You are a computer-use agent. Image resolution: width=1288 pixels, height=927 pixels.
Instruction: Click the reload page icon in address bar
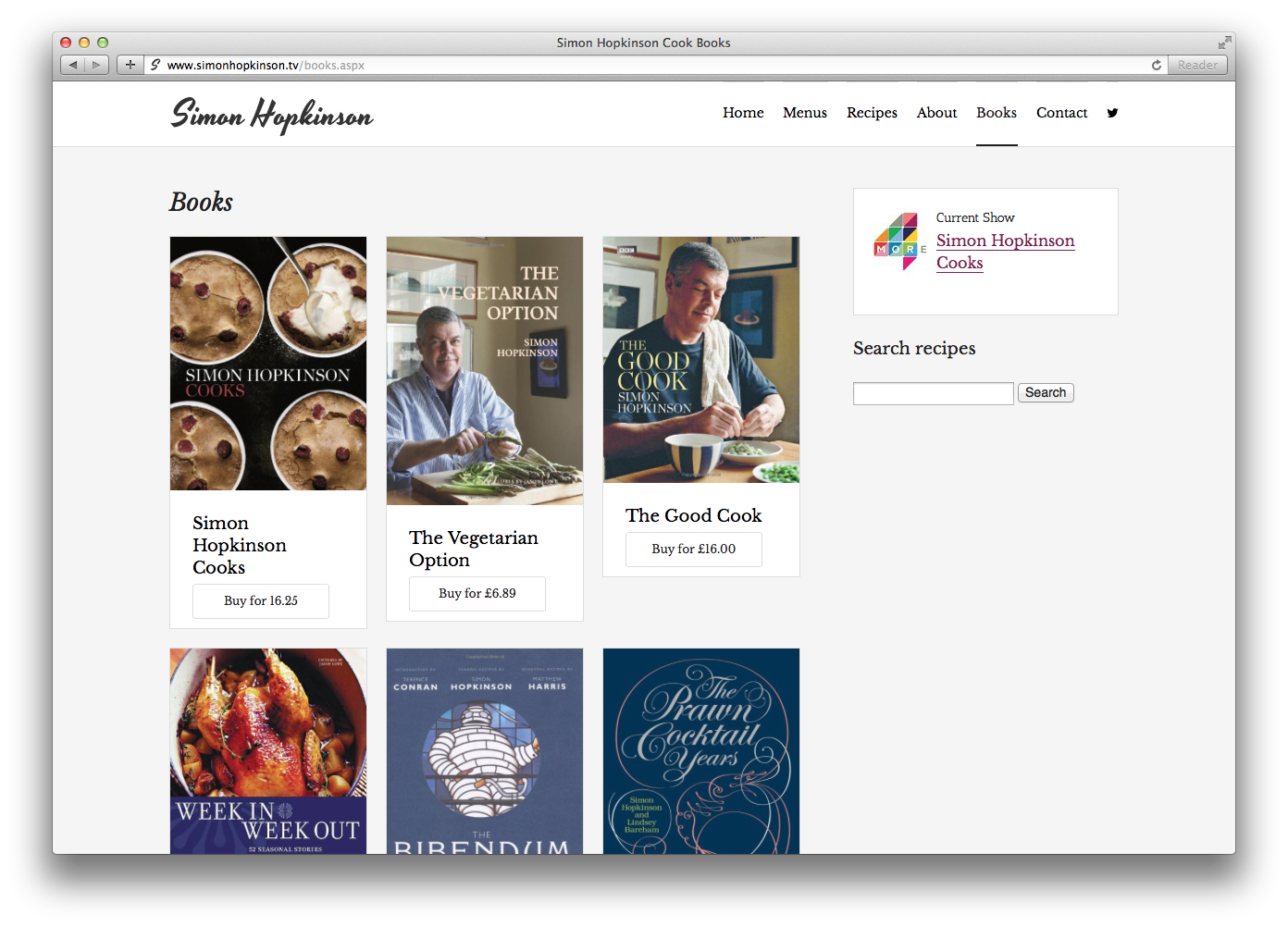1156,65
